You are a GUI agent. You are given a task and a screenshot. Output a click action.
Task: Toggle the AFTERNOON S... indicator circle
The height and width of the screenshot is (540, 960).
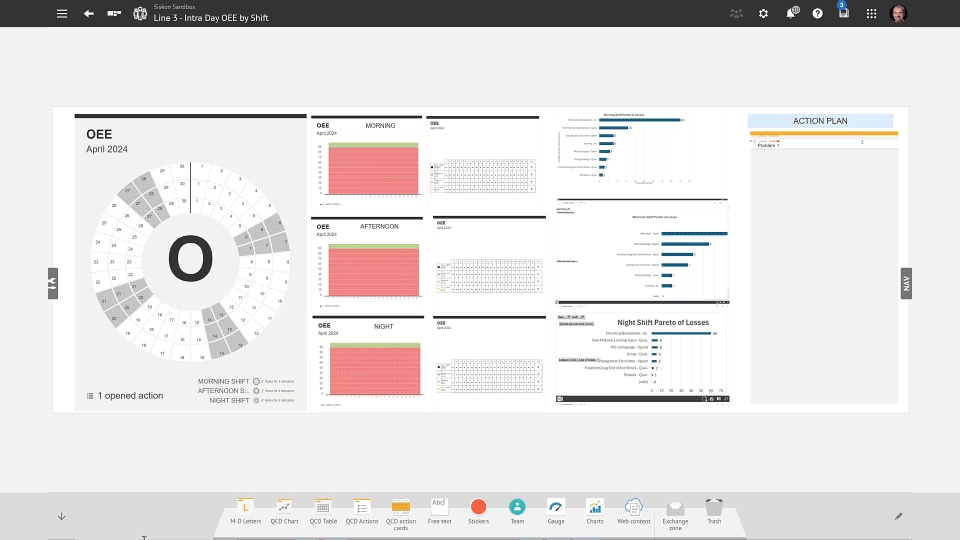click(x=257, y=391)
